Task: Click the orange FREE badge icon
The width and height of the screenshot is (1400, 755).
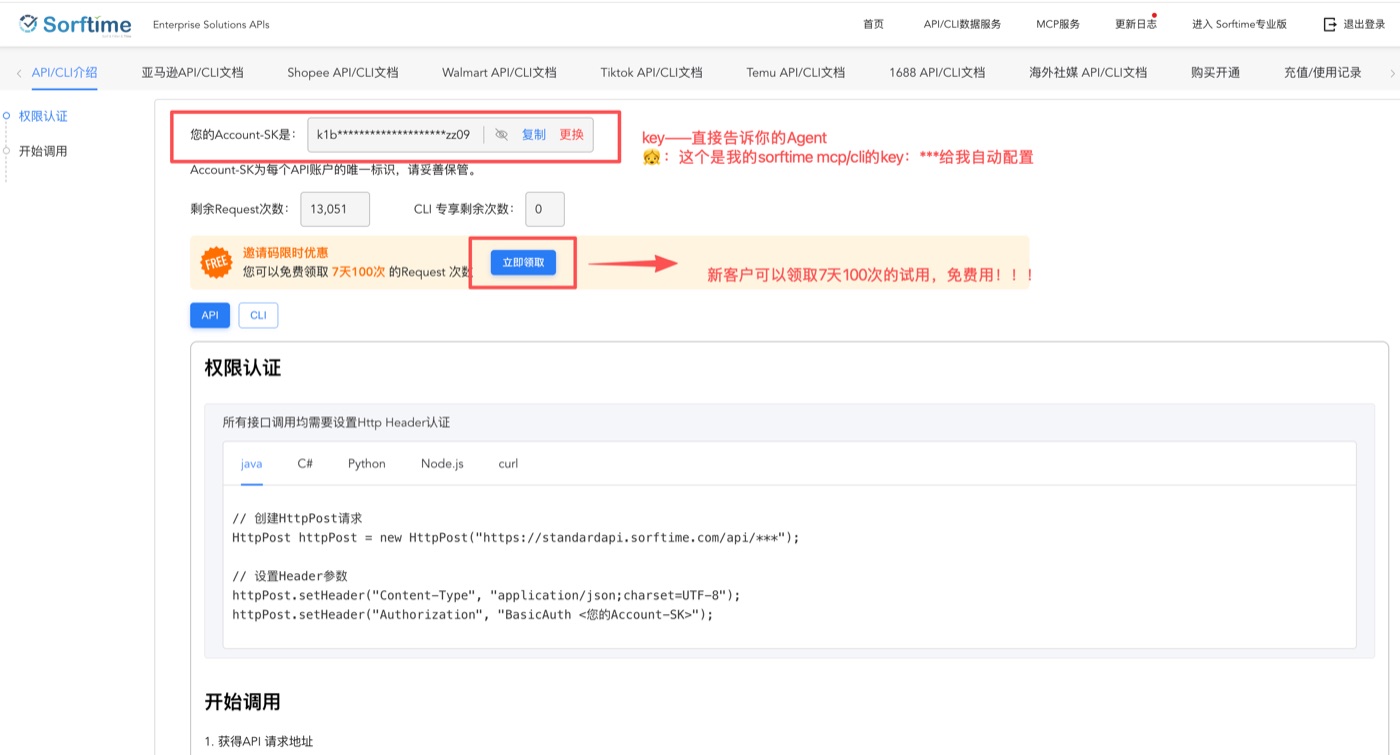Action: tap(217, 263)
